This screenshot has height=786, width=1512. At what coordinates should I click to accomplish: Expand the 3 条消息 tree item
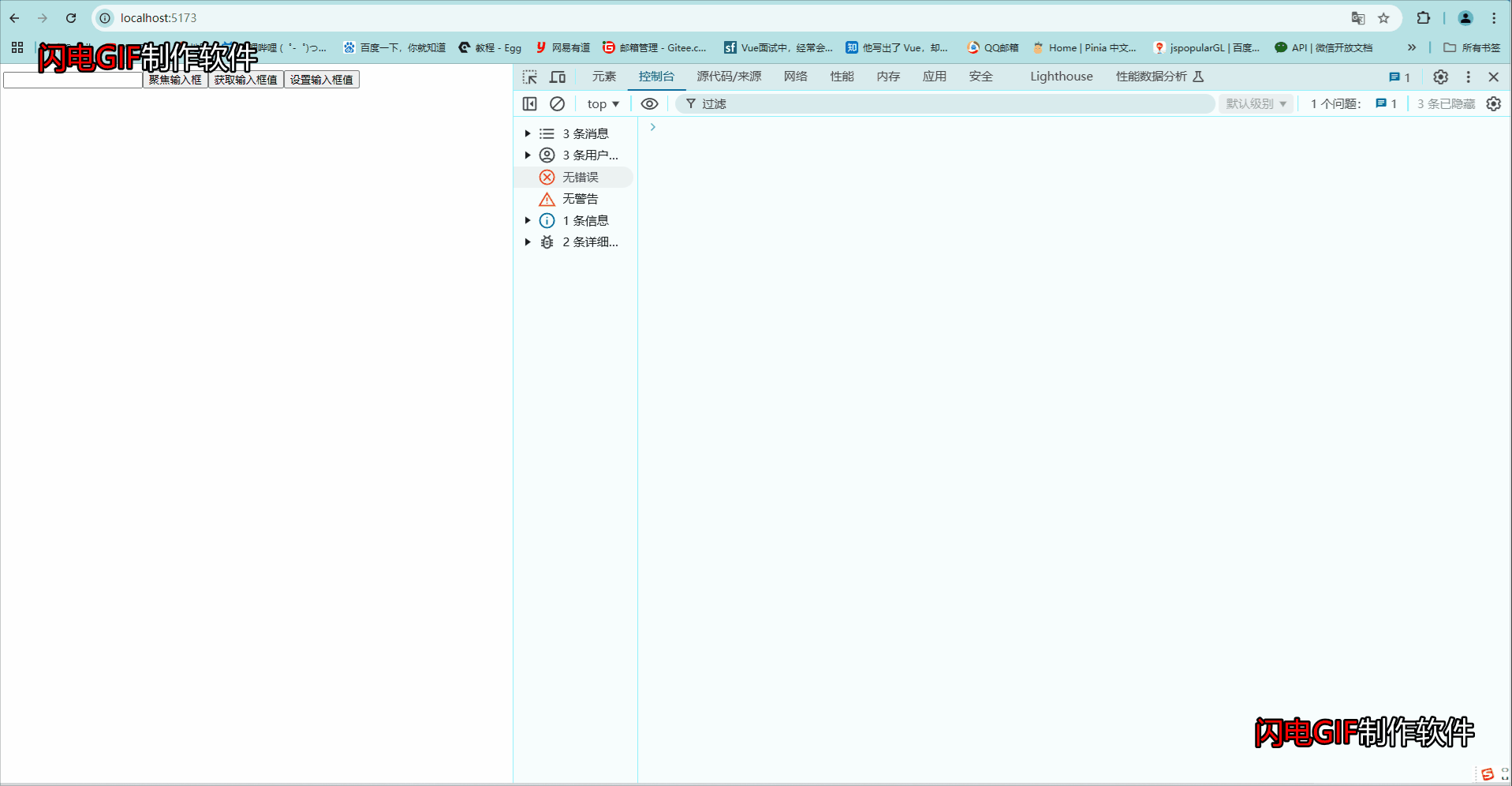pos(527,133)
